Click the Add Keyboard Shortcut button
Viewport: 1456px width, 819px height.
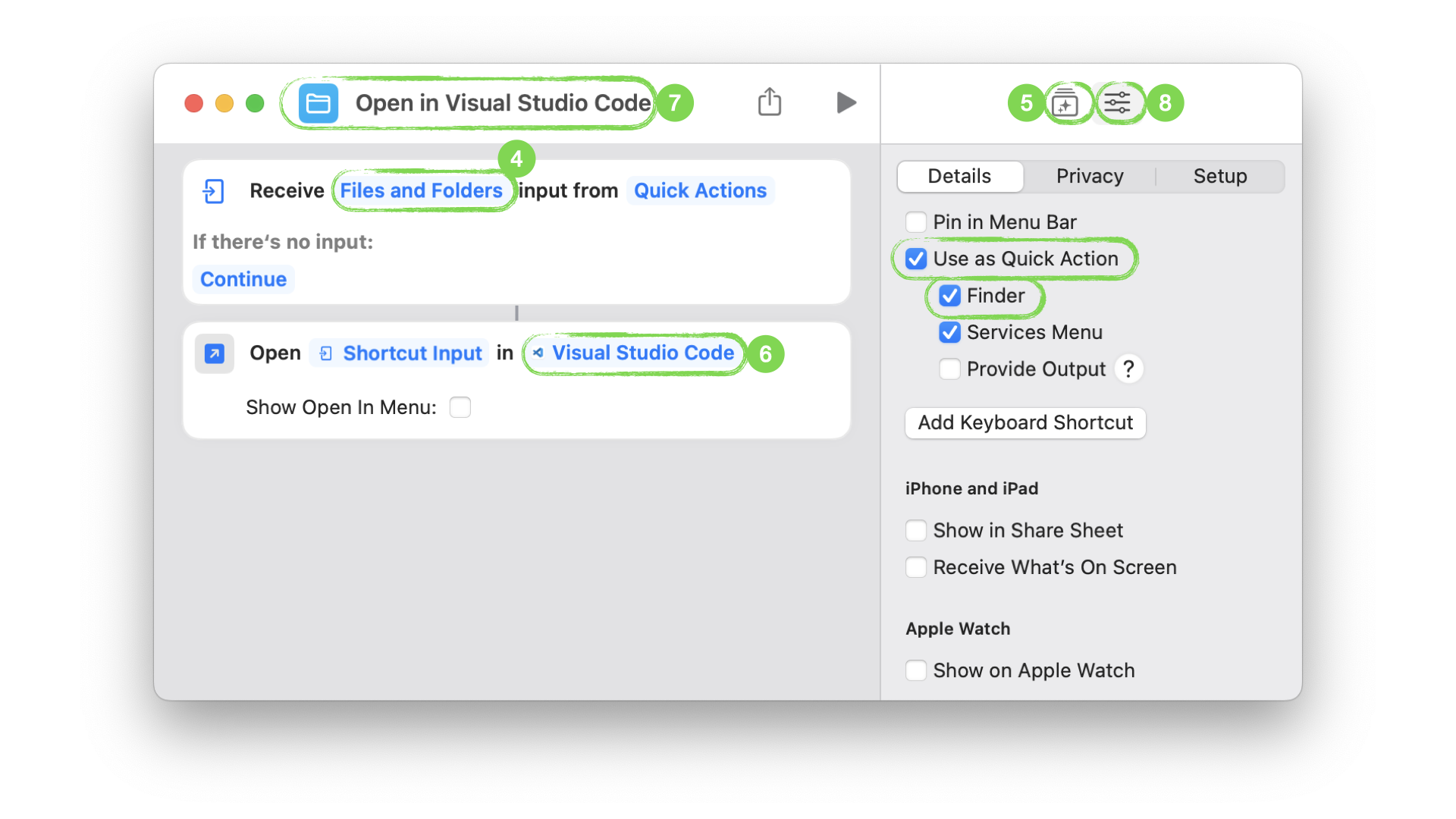click(x=1025, y=421)
